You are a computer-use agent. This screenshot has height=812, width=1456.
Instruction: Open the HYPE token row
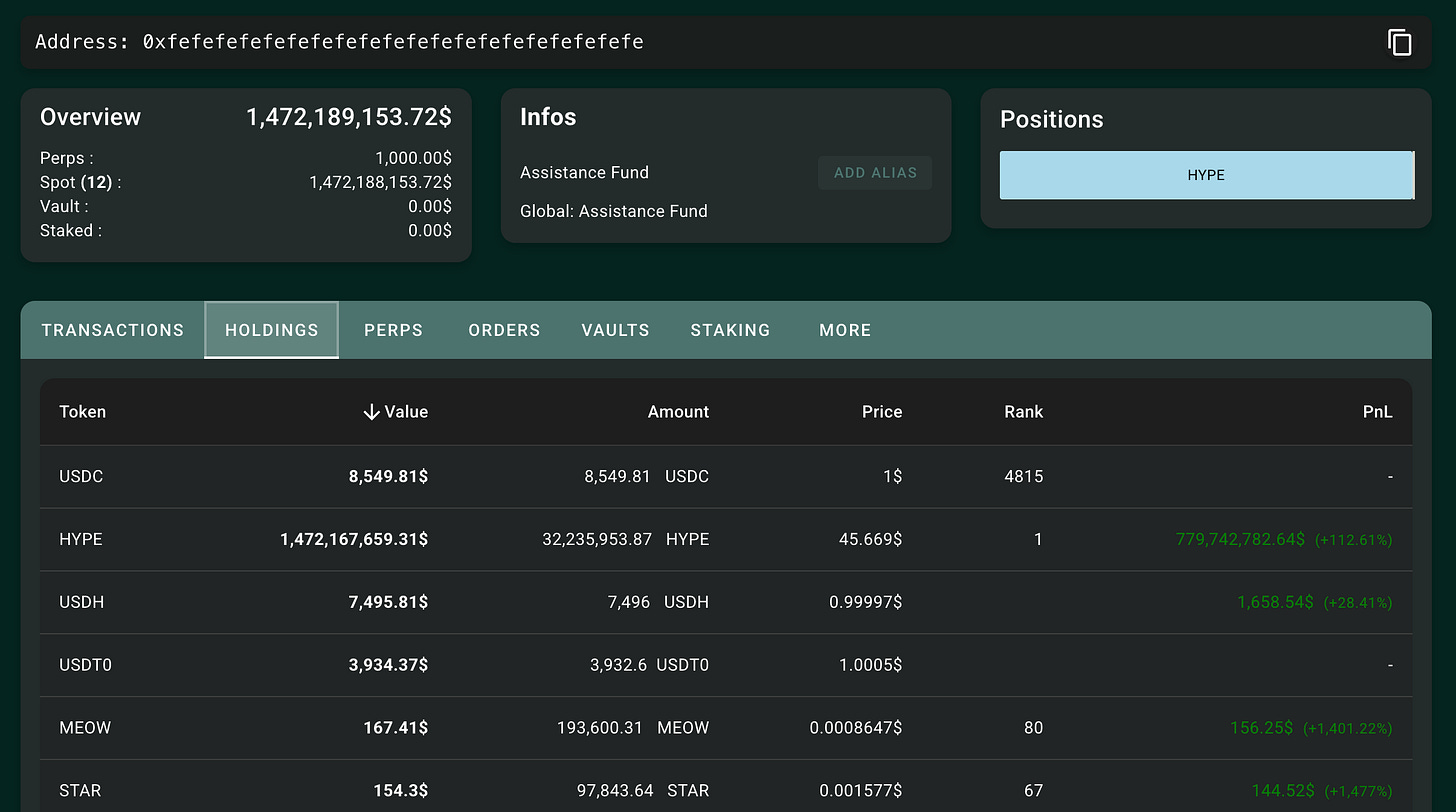[726, 540]
